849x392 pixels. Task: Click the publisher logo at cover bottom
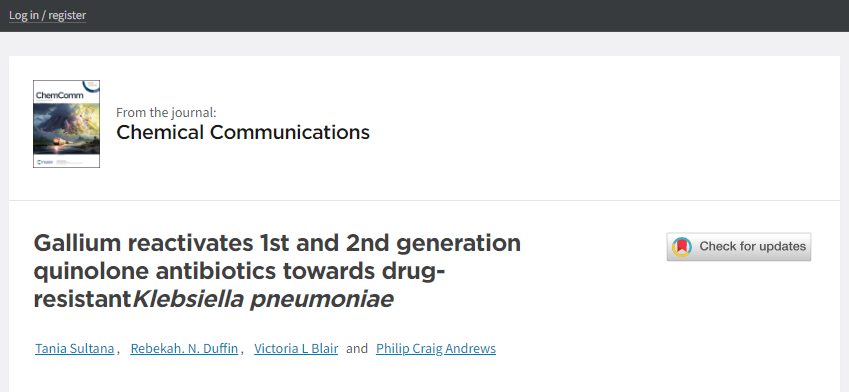(x=41, y=161)
